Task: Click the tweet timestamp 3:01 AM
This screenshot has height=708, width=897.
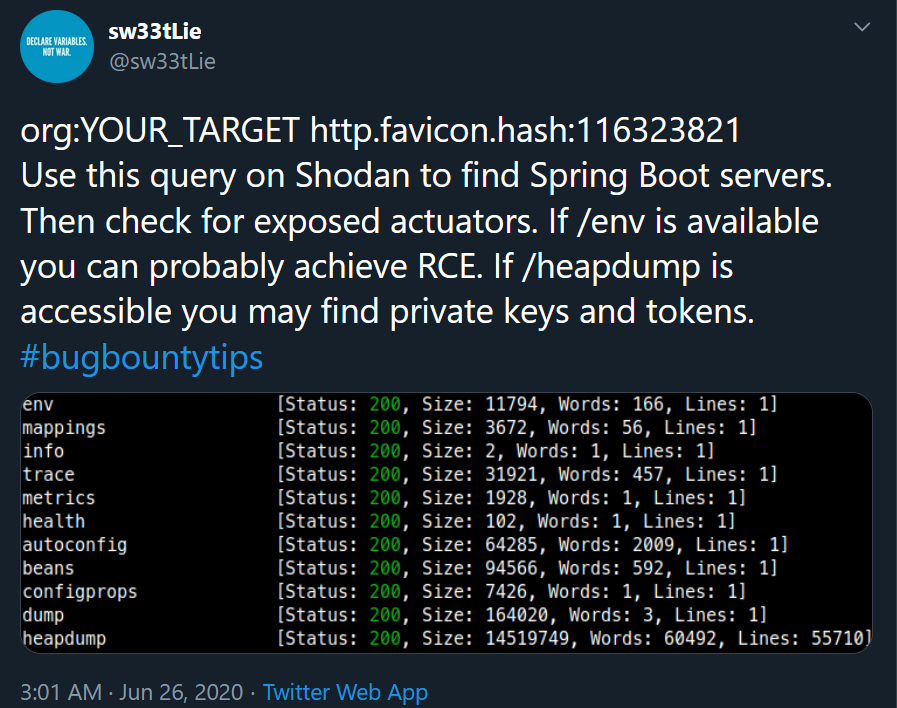Action: point(52,692)
